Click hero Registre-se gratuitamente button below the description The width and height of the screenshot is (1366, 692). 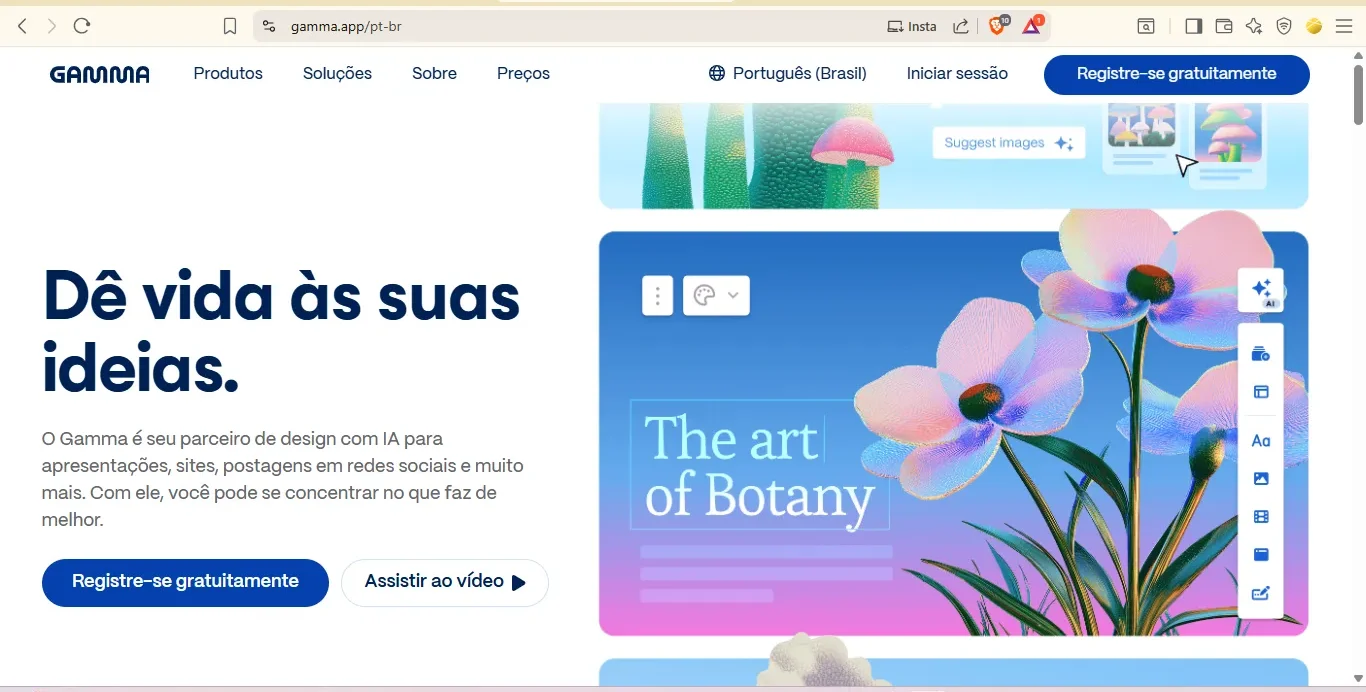(x=185, y=582)
